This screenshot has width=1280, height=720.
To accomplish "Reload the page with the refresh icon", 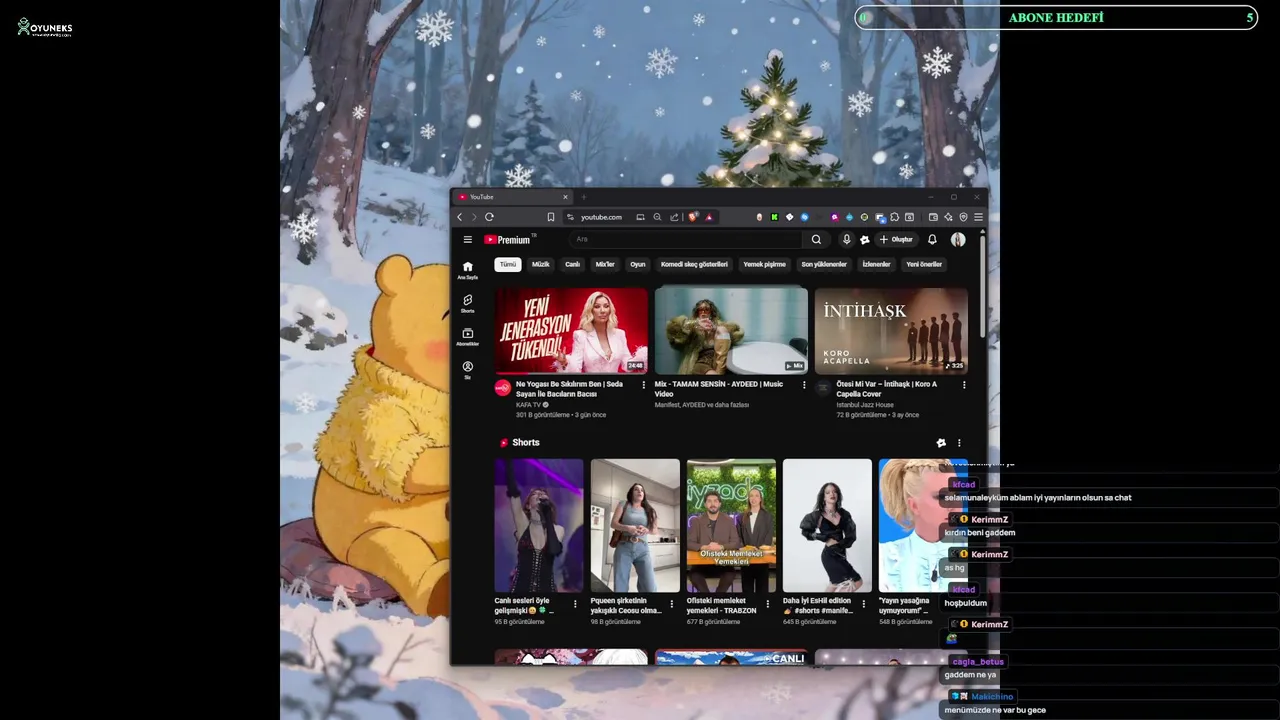I will point(489,217).
